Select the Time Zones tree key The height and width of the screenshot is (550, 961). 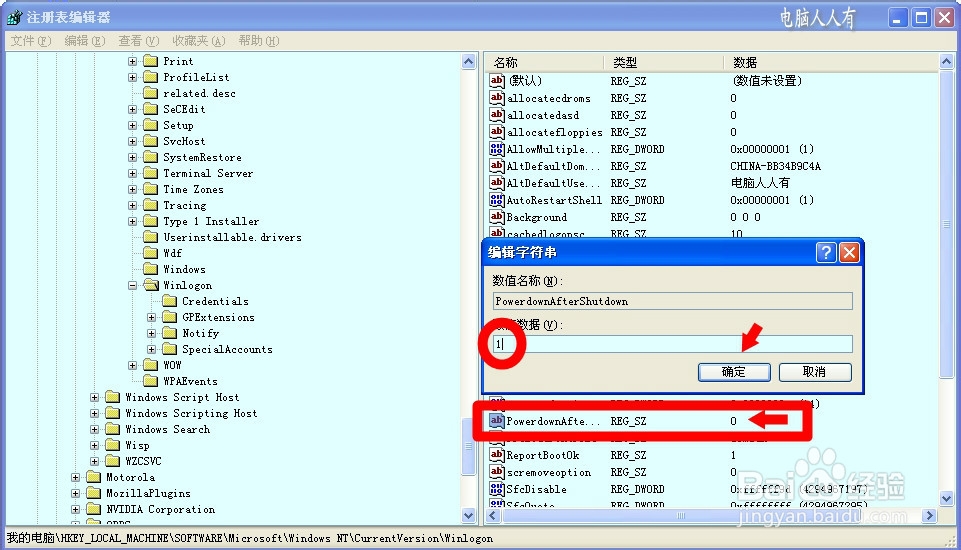coord(193,189)
